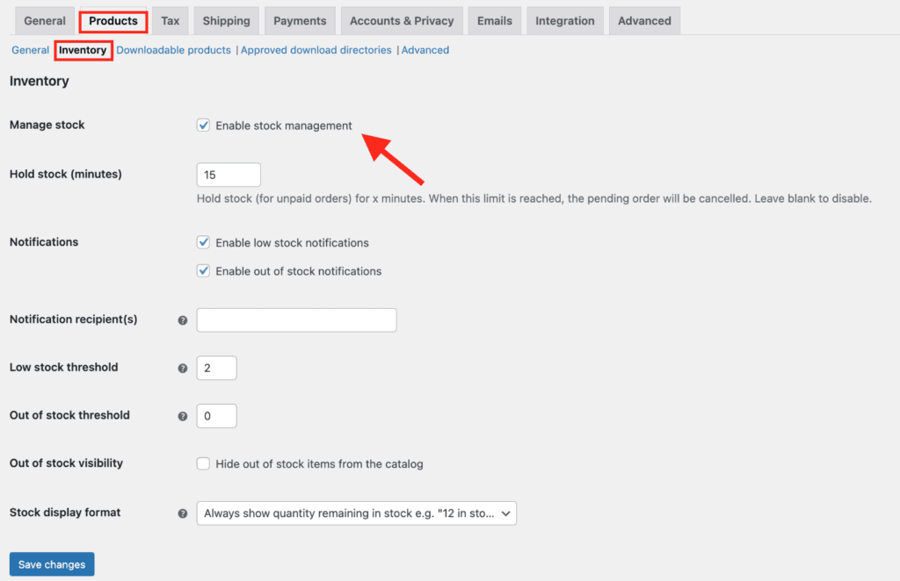Click help icon beside Notification recipient(s)
Screen dimensions: 900x581
183,320
